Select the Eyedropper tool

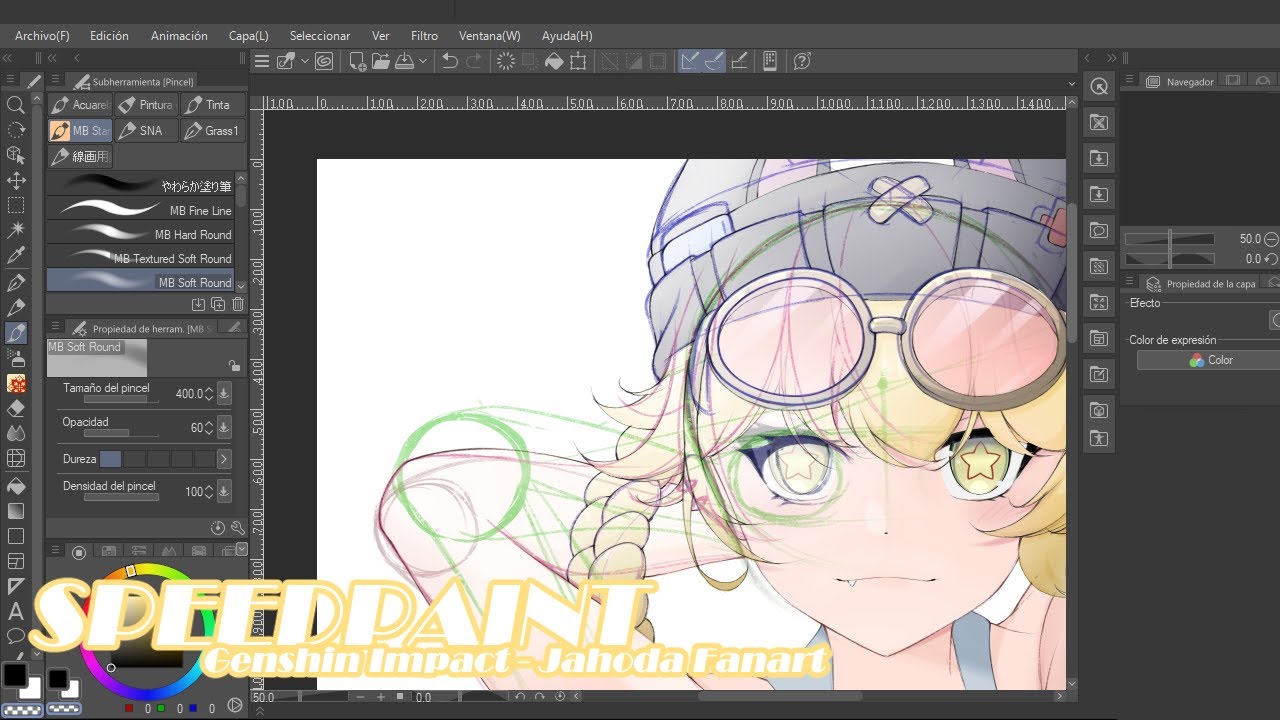point(16,257)
